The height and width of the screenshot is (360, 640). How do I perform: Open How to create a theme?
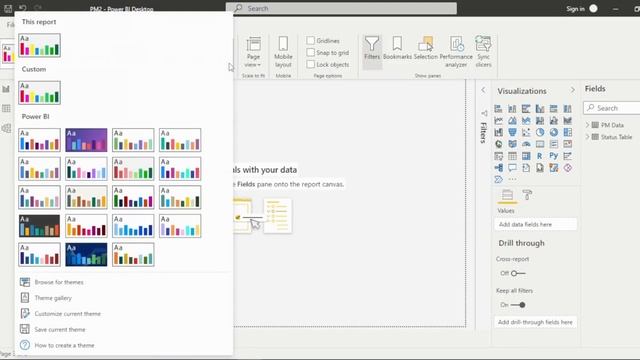pos(64,345)
